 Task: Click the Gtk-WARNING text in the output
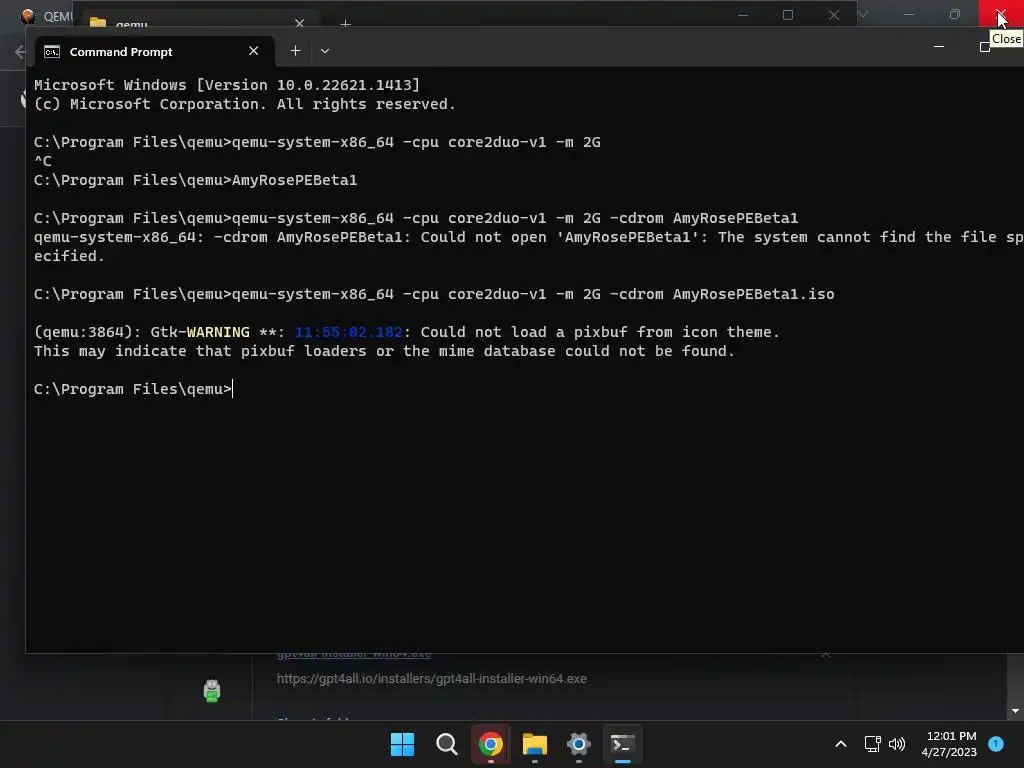point(200,332)
